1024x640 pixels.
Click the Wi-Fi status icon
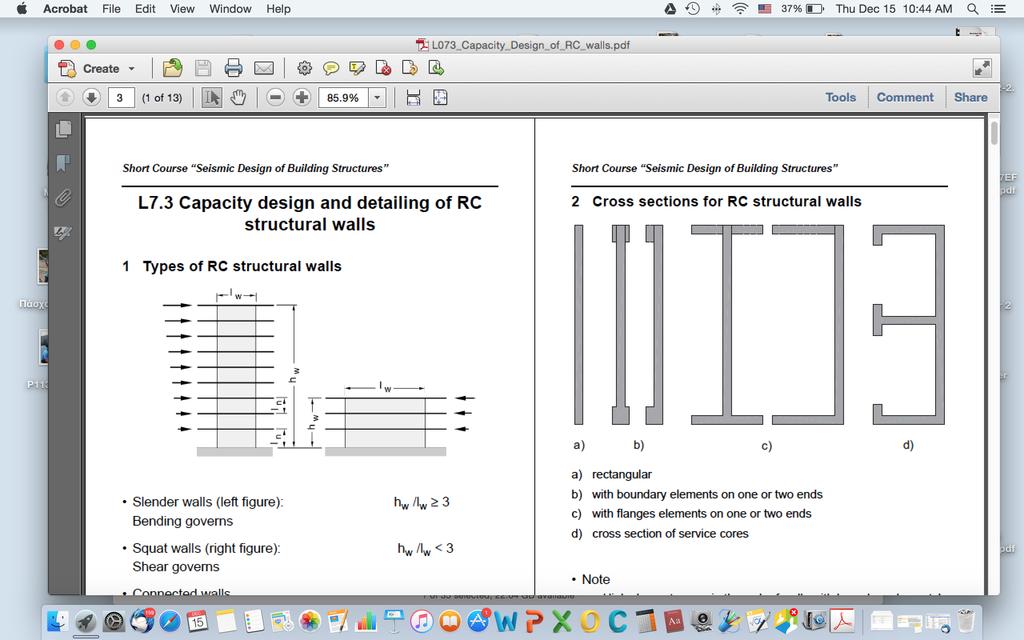pos(739,9)
